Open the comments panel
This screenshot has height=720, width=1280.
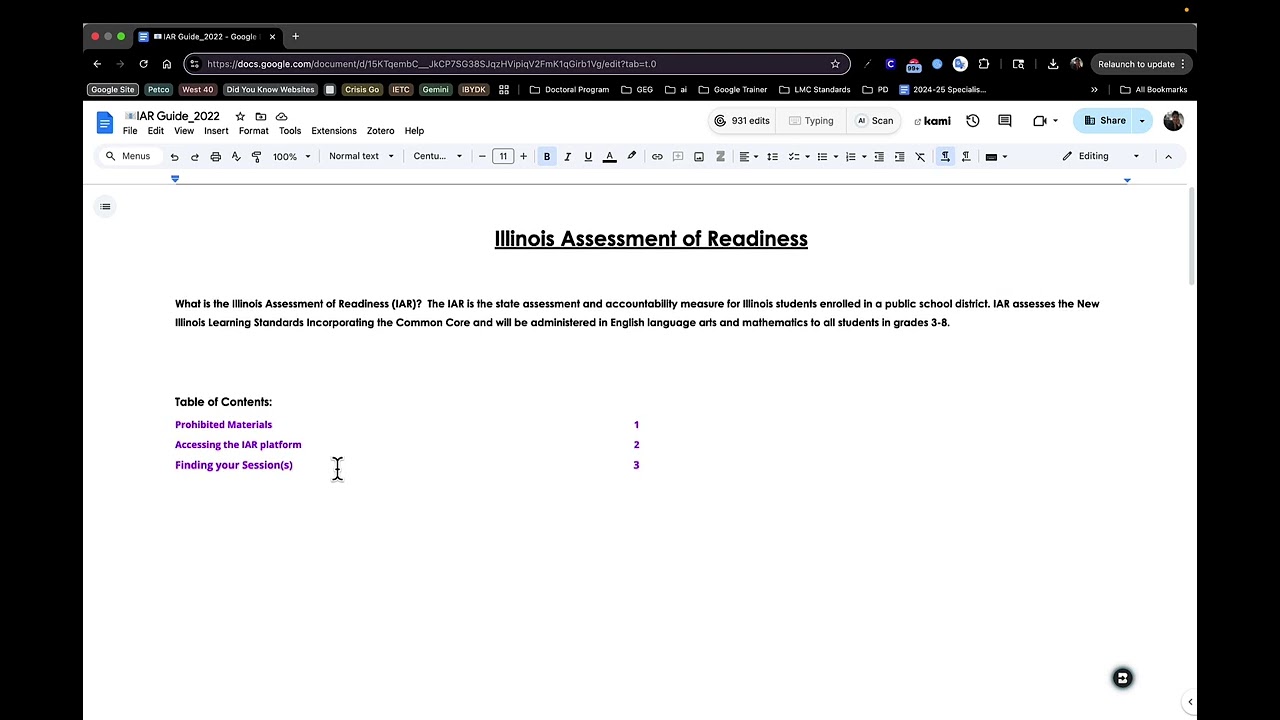pos(1006,121)
